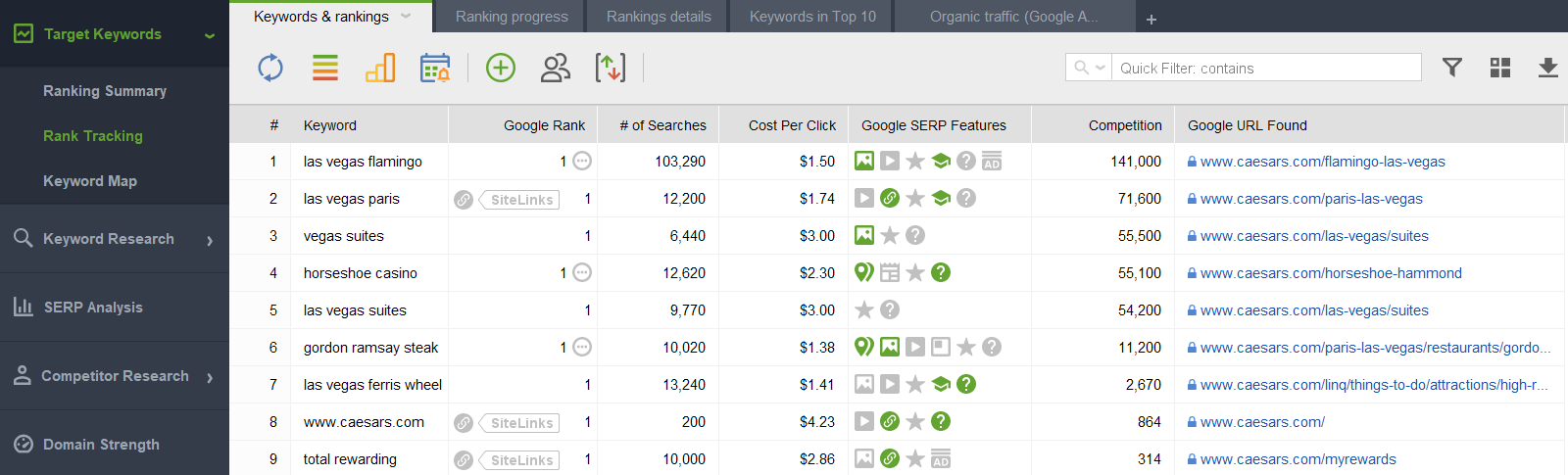Screen dimensions: 1568x475
Task: Click square snippet icon for gordon ramsay steak
Action: pyautogui.click(x=941, y=347)
